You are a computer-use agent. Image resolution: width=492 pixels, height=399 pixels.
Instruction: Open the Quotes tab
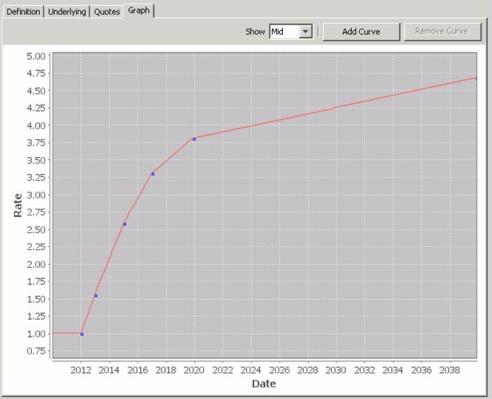107,12
